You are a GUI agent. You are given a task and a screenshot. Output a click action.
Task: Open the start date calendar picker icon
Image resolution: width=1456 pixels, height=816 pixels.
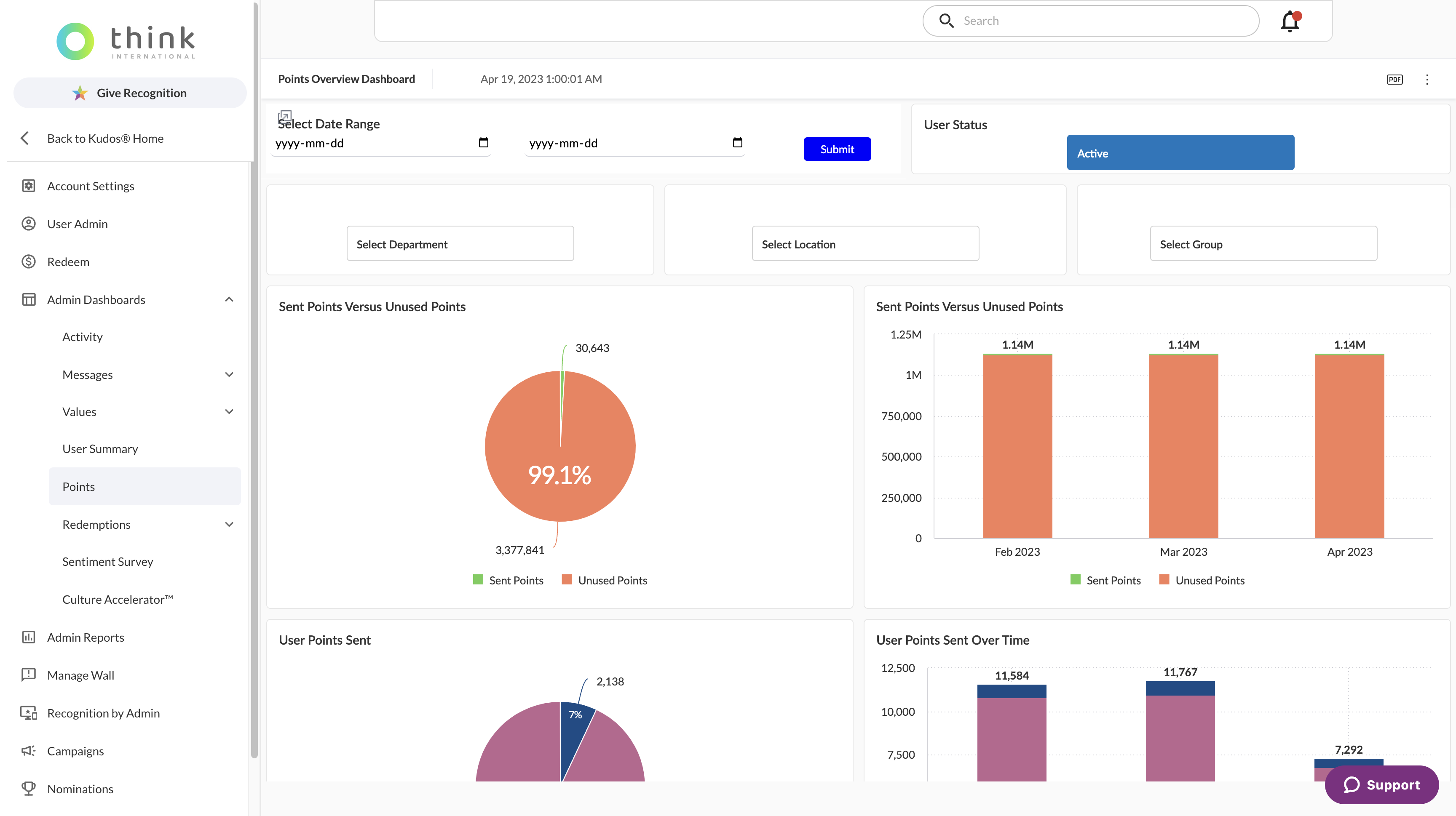click(x=483, y=142)
